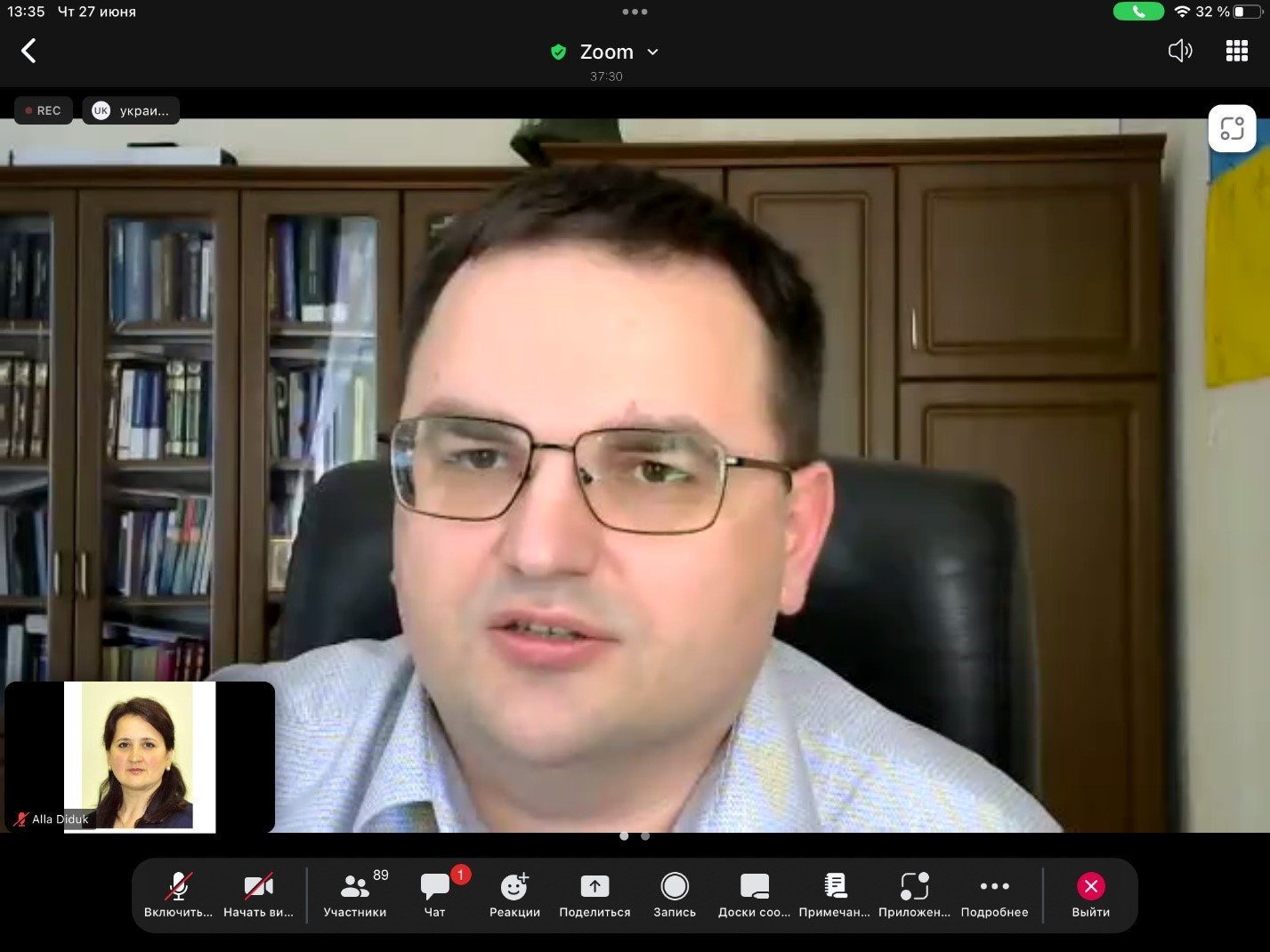Open Приложения apps panel
This screenshot has height=952, width=1270.
[x=914, y=895]
